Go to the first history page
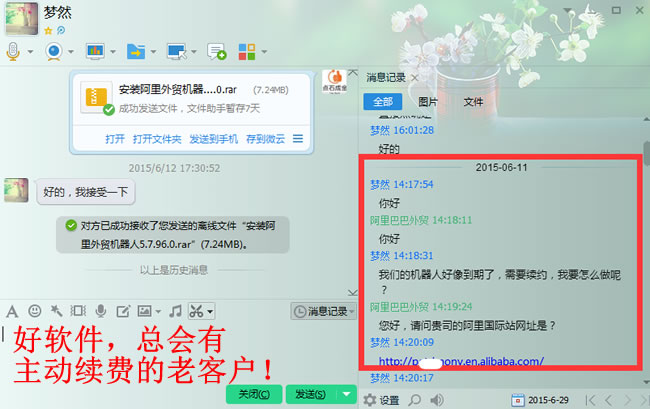This screenshot has width=650, height=409. point(590,400)
